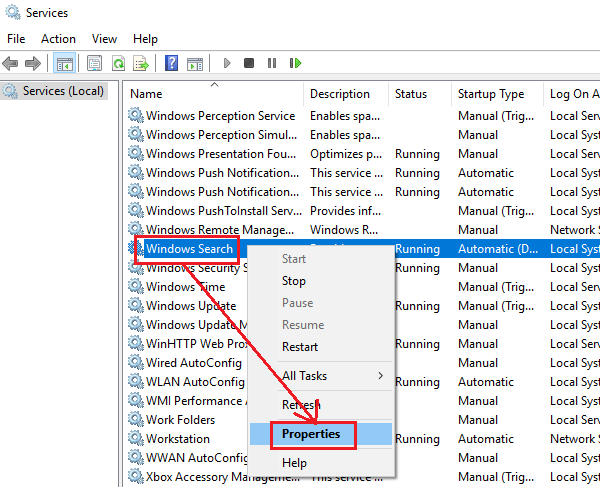This screenshot has width=600, height=487.
Task: Click the Stop Service square icon
Action: click(x=249, y=63)
